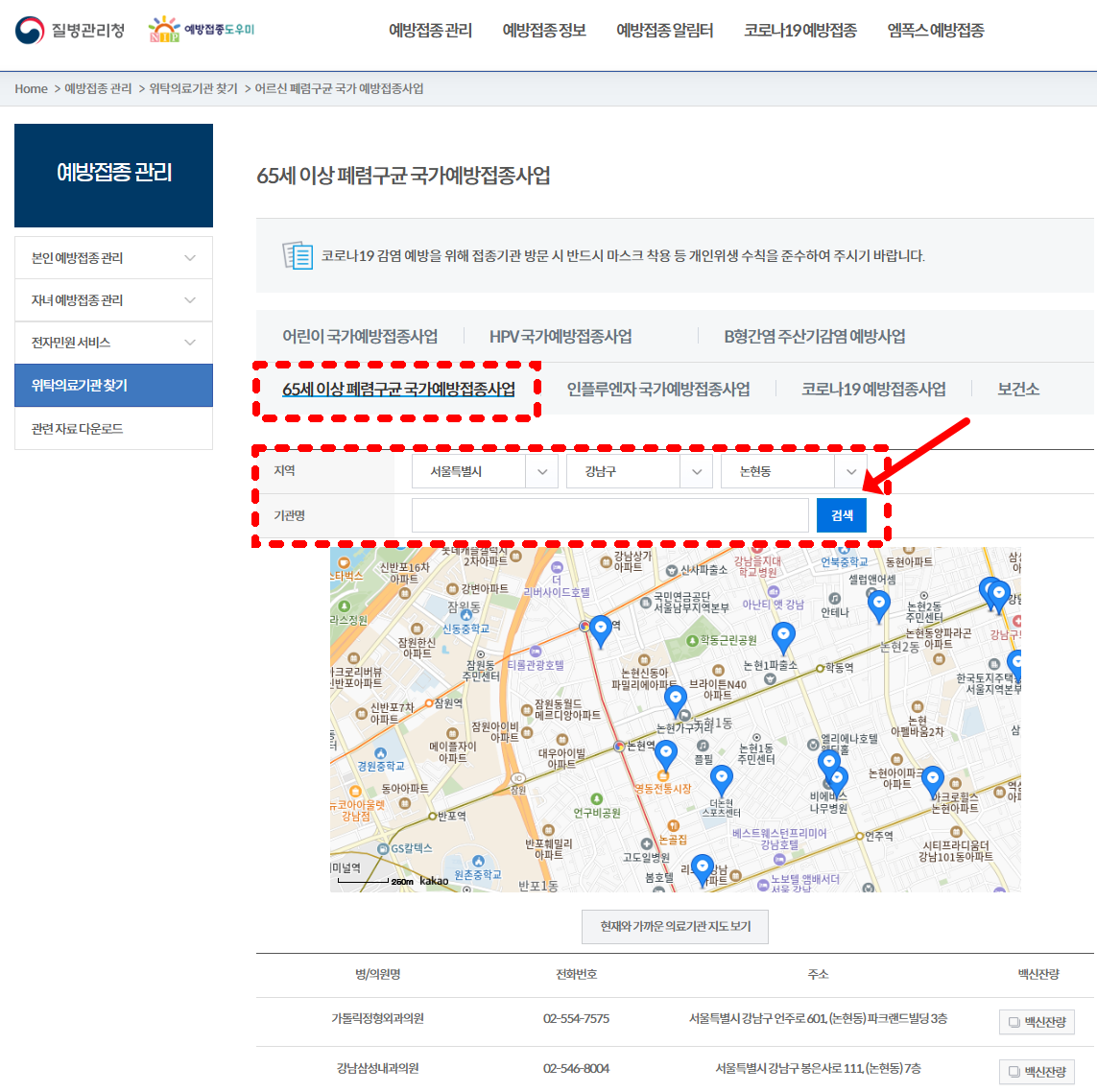1097x1092 pixels.
Task: Open 예방접종 관리 in top navigation
Action: 430,30
